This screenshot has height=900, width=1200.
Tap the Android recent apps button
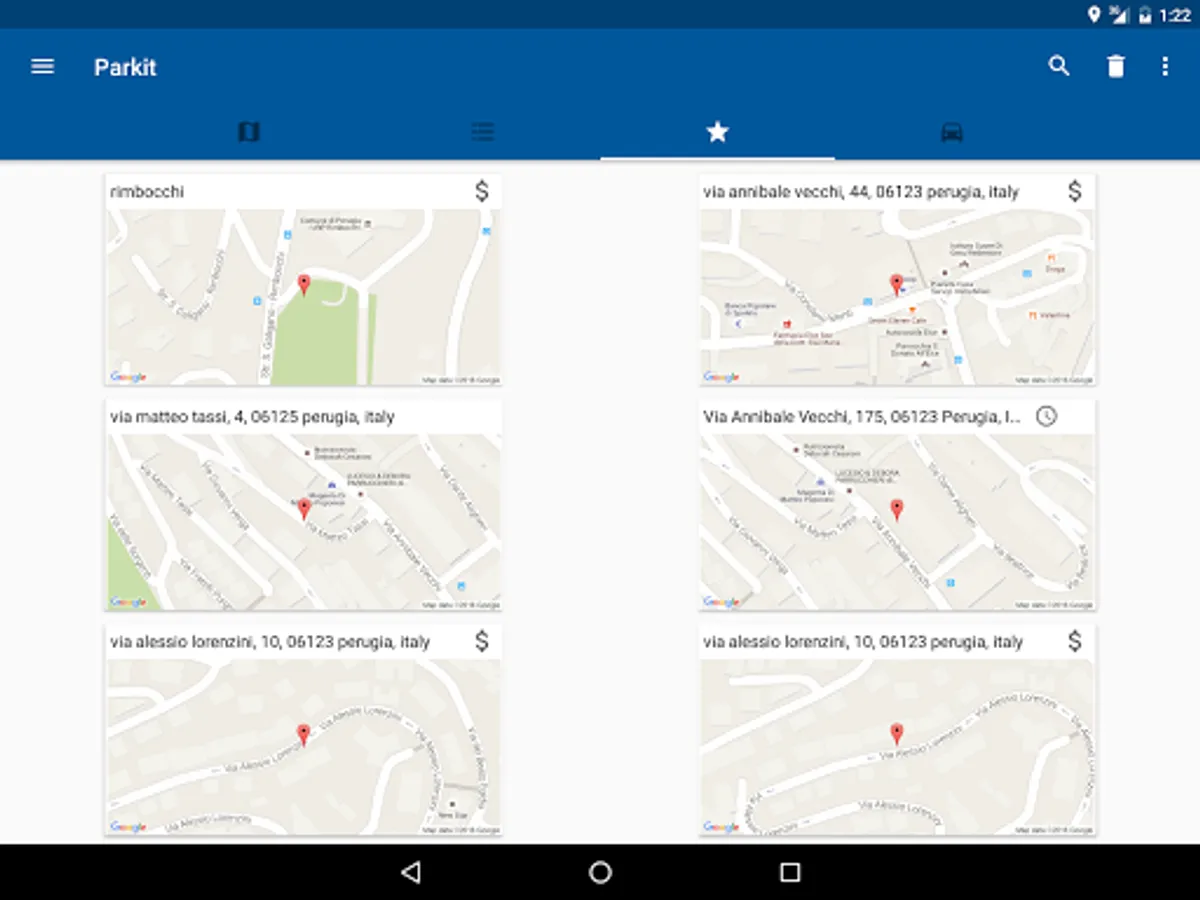pyautogui.click(x=790, y=872)
